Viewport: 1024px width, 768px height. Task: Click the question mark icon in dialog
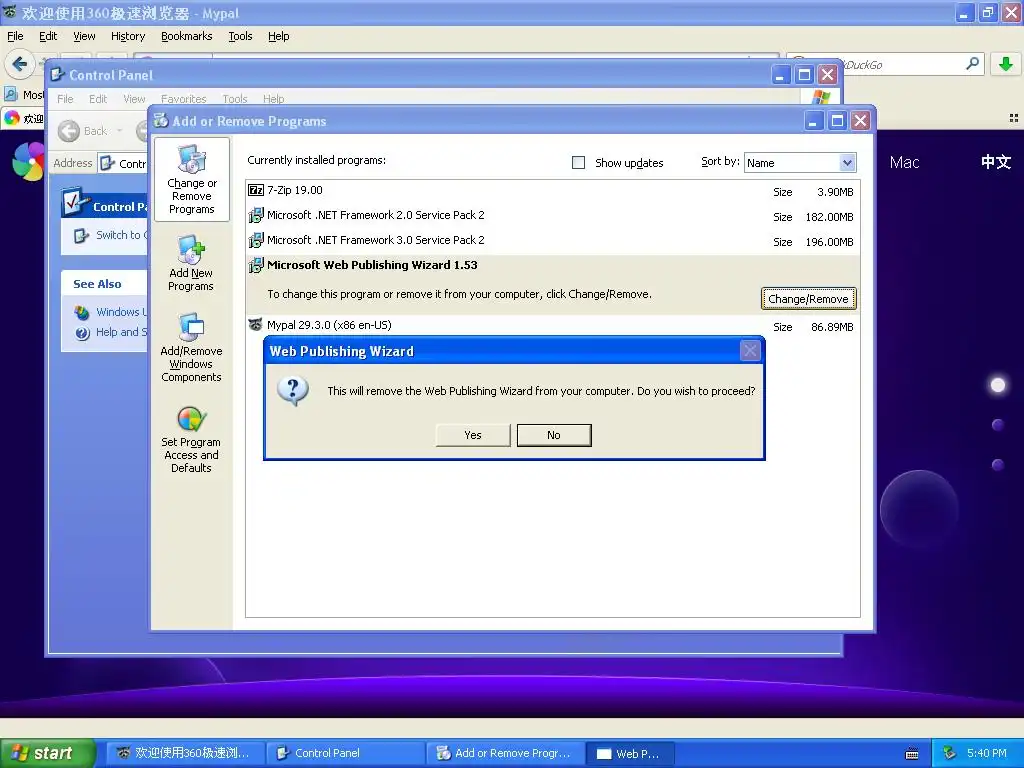[293, 392]
